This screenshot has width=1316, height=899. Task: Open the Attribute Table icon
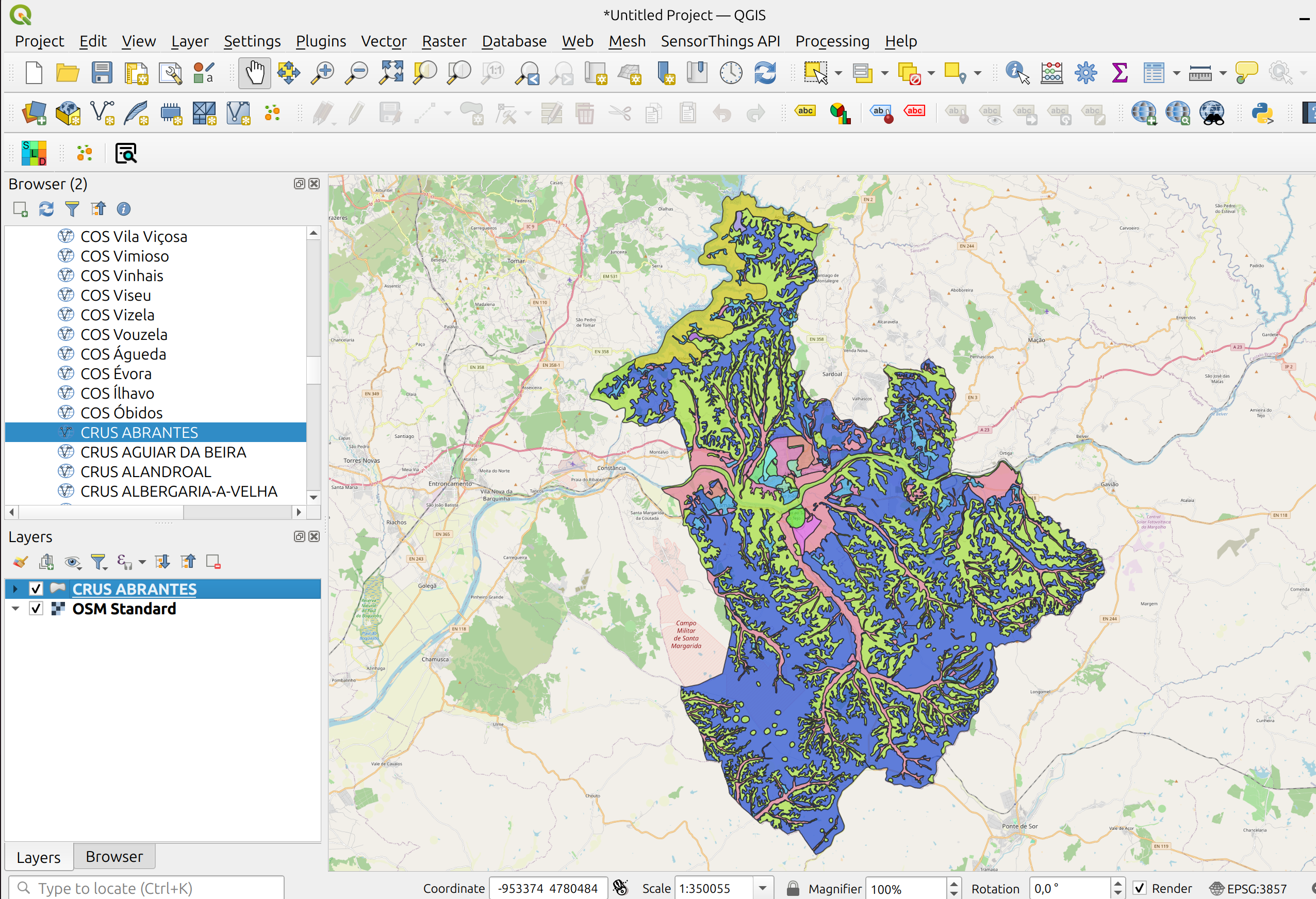click(1154, 73)
